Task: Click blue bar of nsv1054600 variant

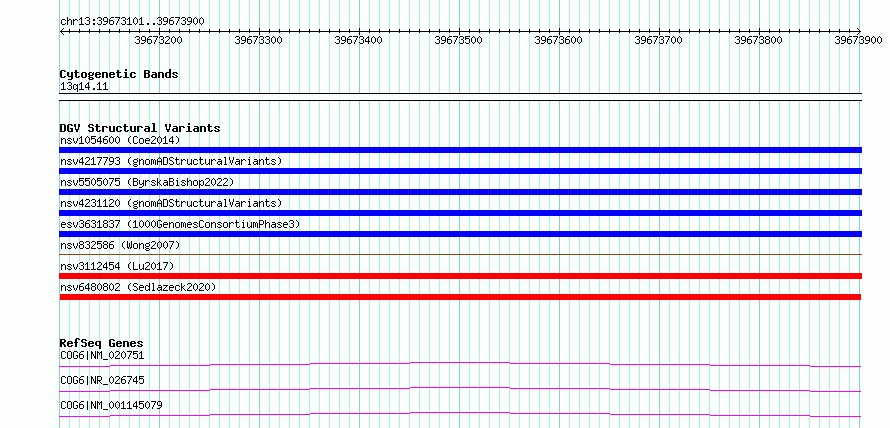Action: pyautogui.click(x=461, y=150)
